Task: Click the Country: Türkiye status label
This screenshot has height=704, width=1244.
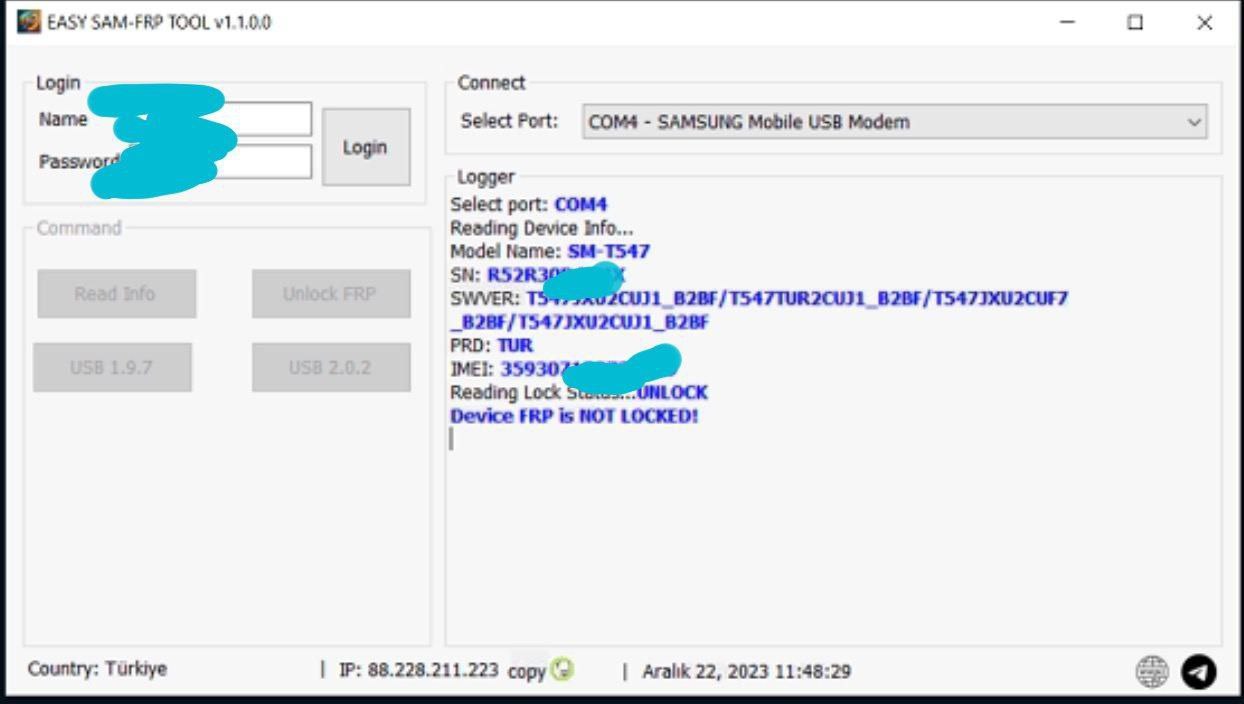Action: (x=97, y=669)
